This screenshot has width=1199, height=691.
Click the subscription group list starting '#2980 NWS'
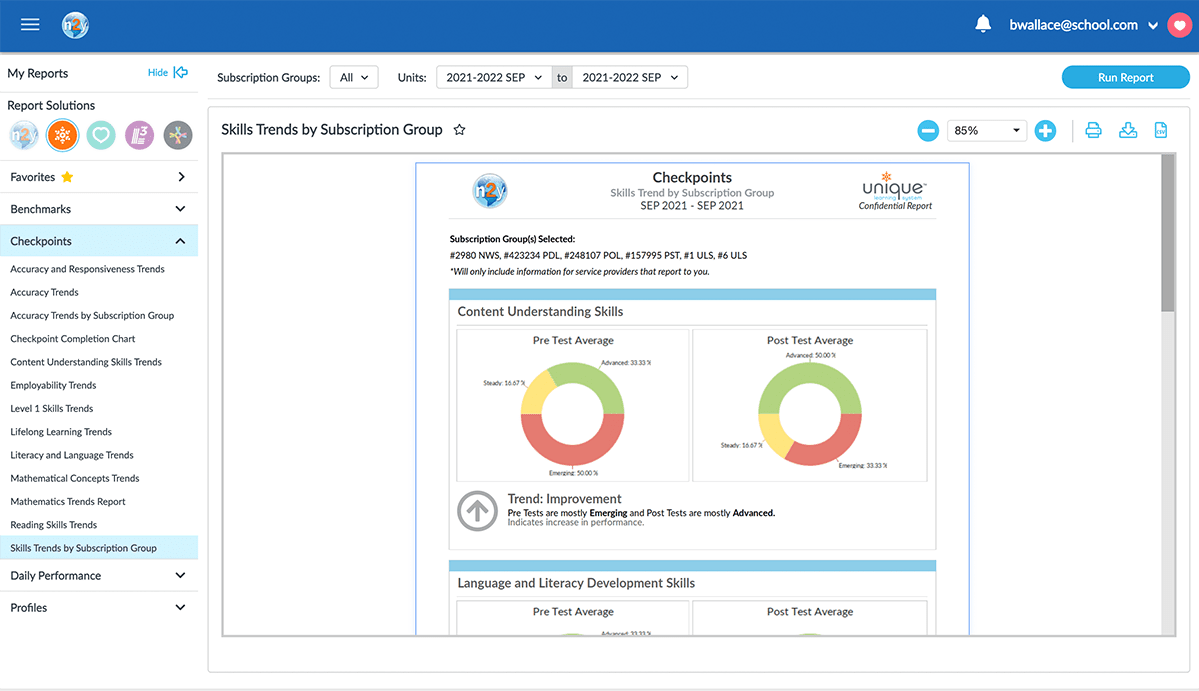pyautogui.click(x=598, y=255)
